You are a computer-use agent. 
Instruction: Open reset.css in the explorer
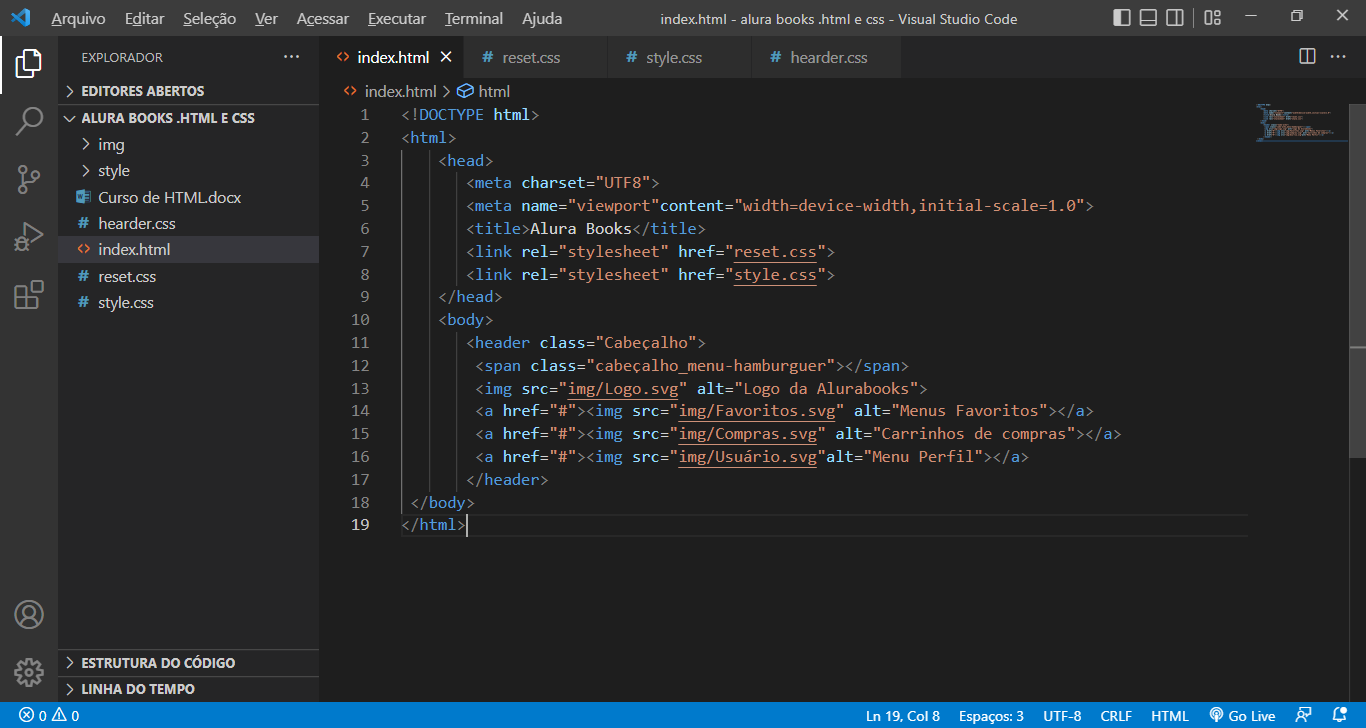click(x=188, y=277)
